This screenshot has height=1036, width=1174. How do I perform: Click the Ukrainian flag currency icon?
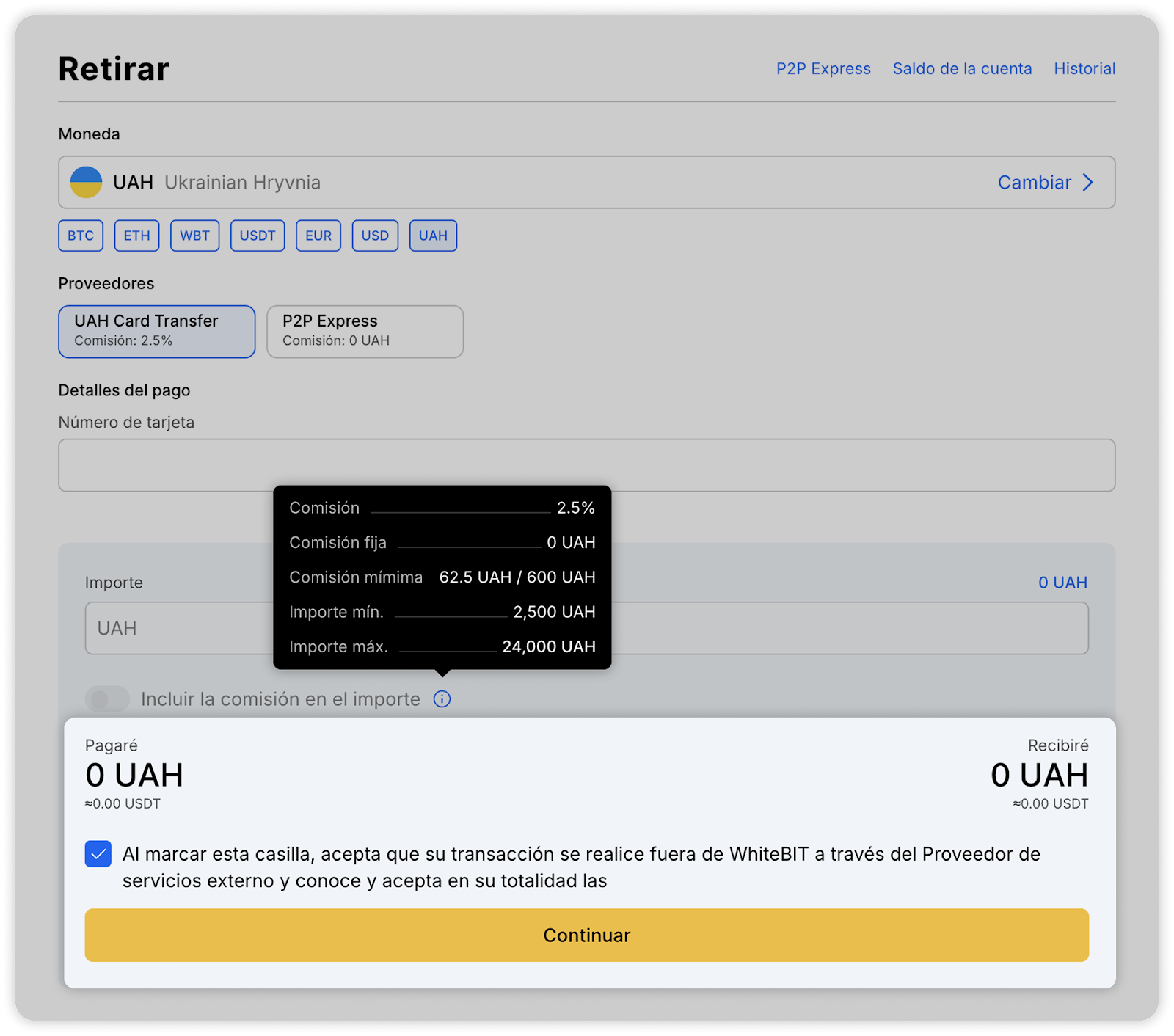coord(86,182)
